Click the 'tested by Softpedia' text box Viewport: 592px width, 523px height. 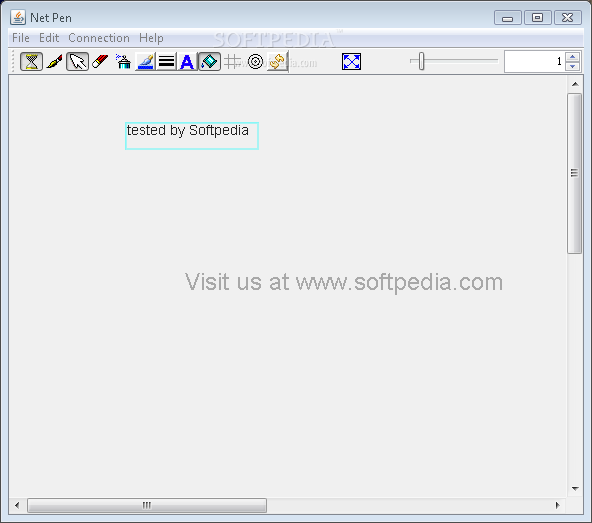[x=192, y=136]
